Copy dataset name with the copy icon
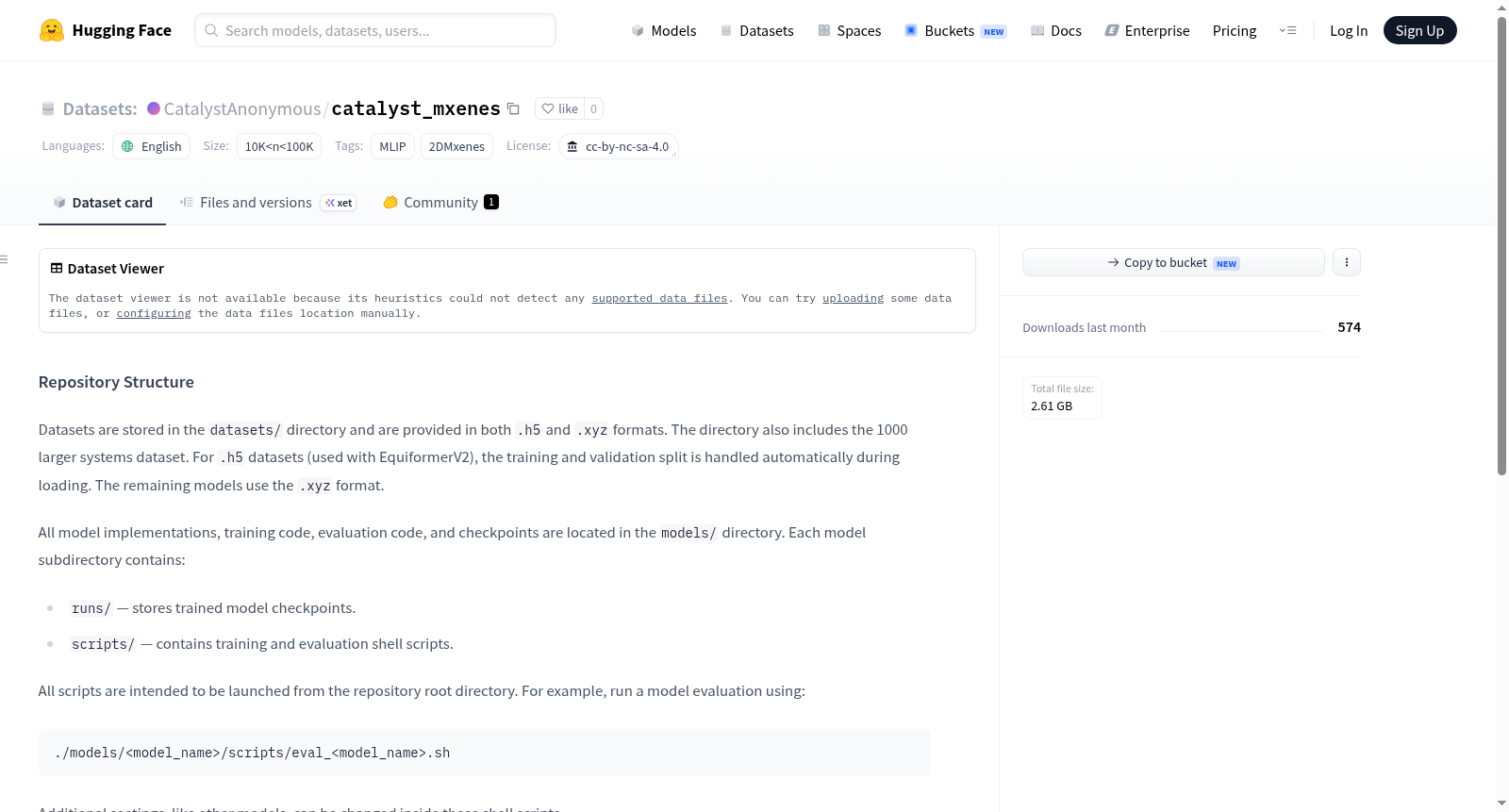The image size is (1509, 812). [x=513, y=108]
